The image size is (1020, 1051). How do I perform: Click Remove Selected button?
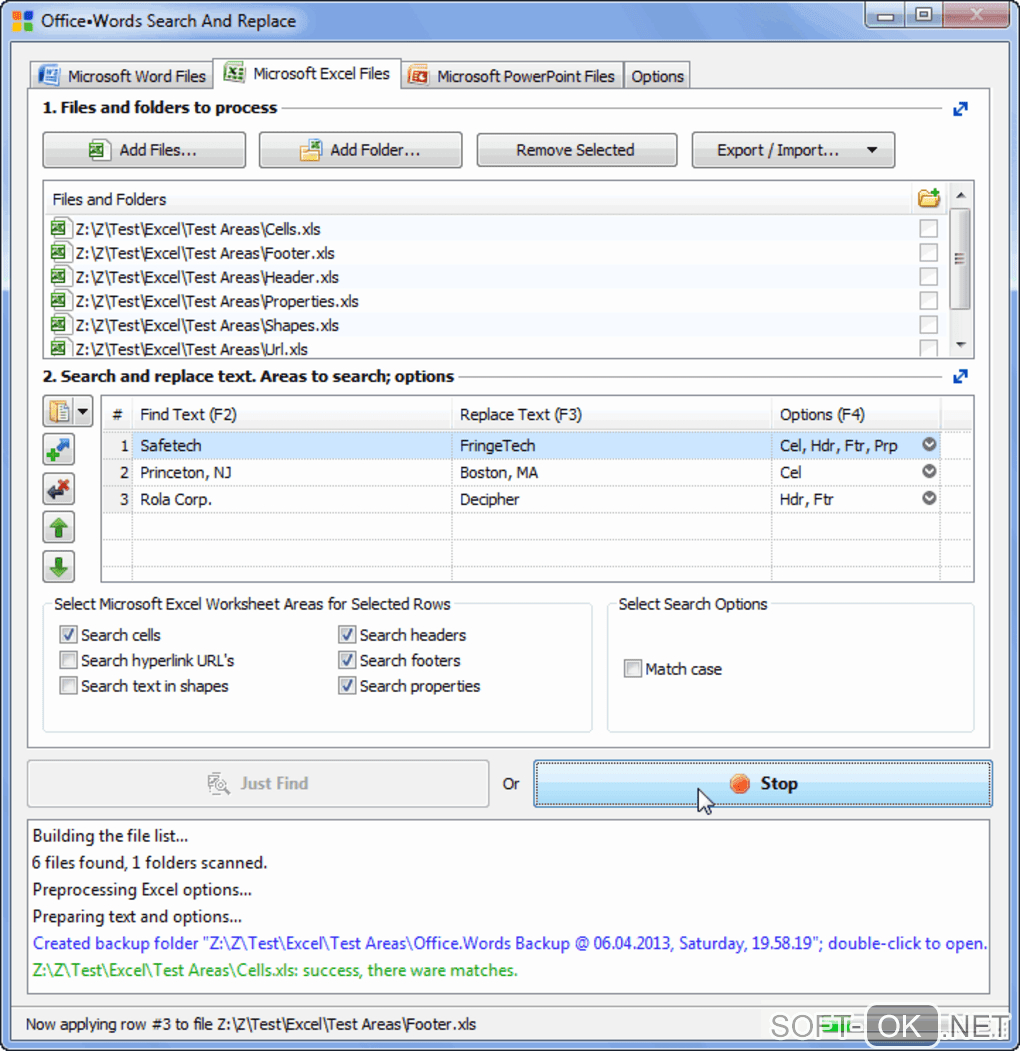(576, 149)
